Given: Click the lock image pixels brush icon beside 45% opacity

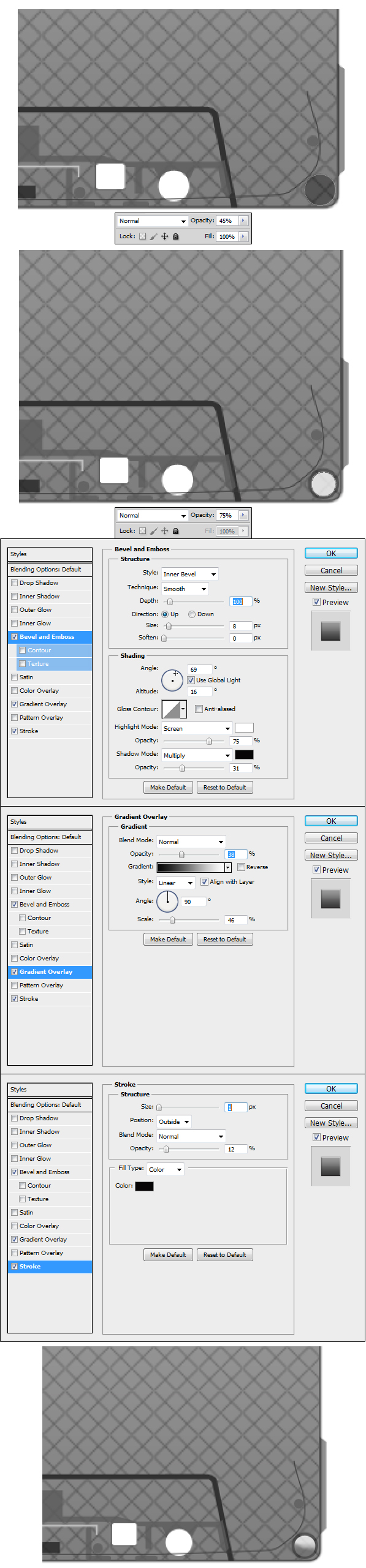Looking at the screenshot, I should pyautogui.click(x=153, y=236).
